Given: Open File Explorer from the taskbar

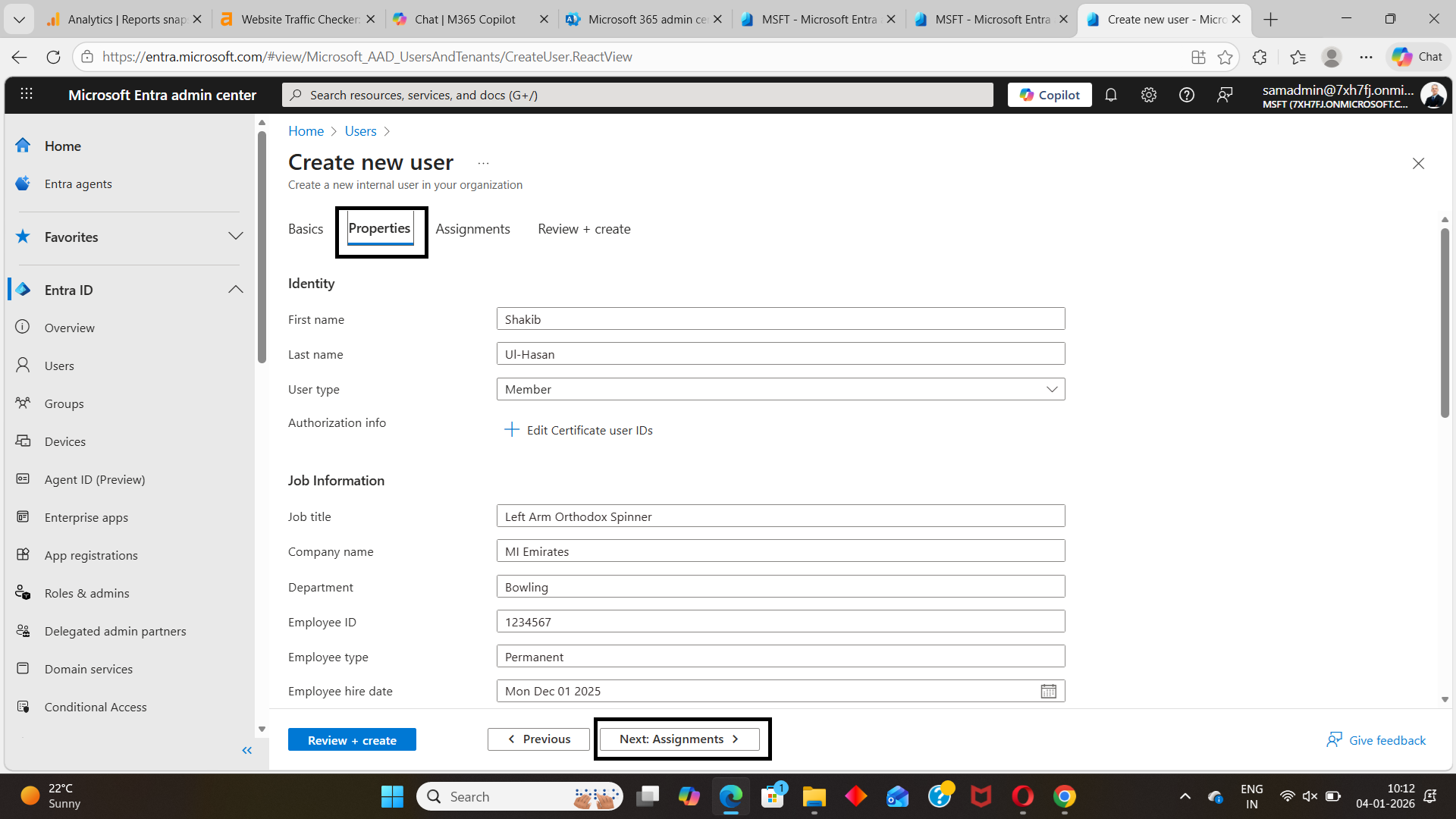Looking at the screenshot, I should (x=814, y=796).
